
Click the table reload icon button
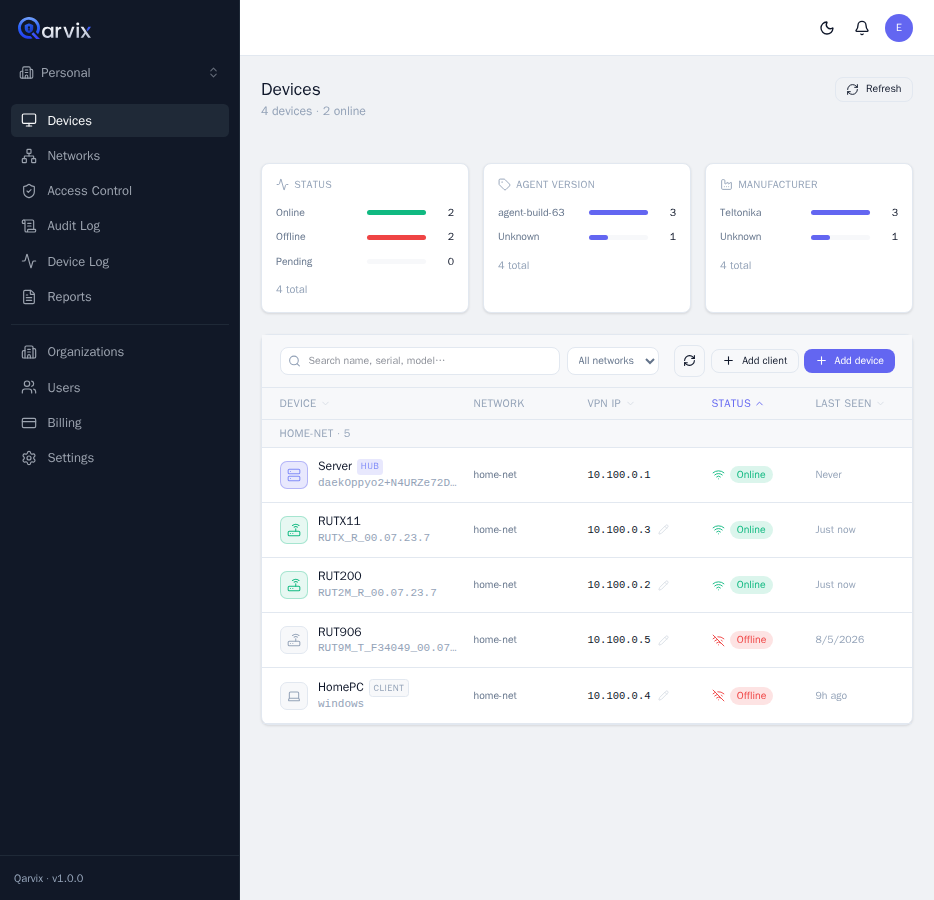(x=689, y=361)
